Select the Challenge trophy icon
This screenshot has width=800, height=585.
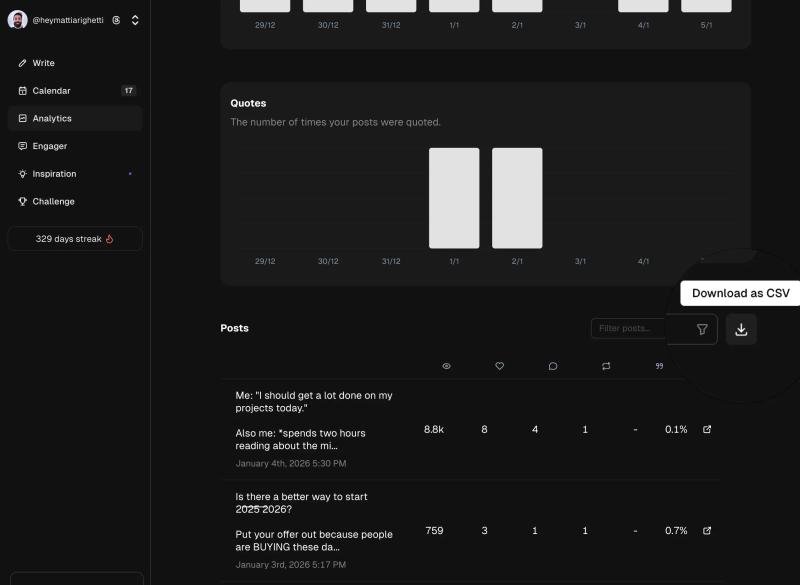(23, 201)
